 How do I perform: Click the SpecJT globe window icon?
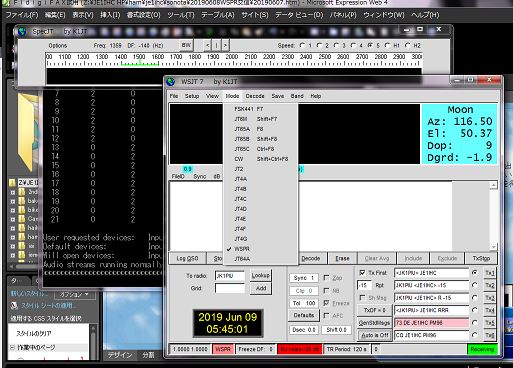pos(22,32)
